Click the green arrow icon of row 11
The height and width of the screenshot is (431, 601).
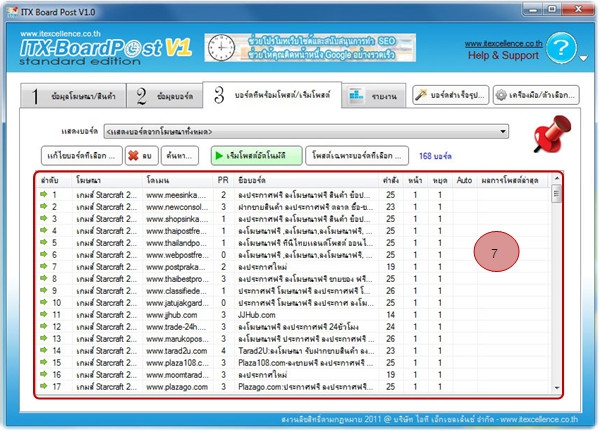point(44,314)
